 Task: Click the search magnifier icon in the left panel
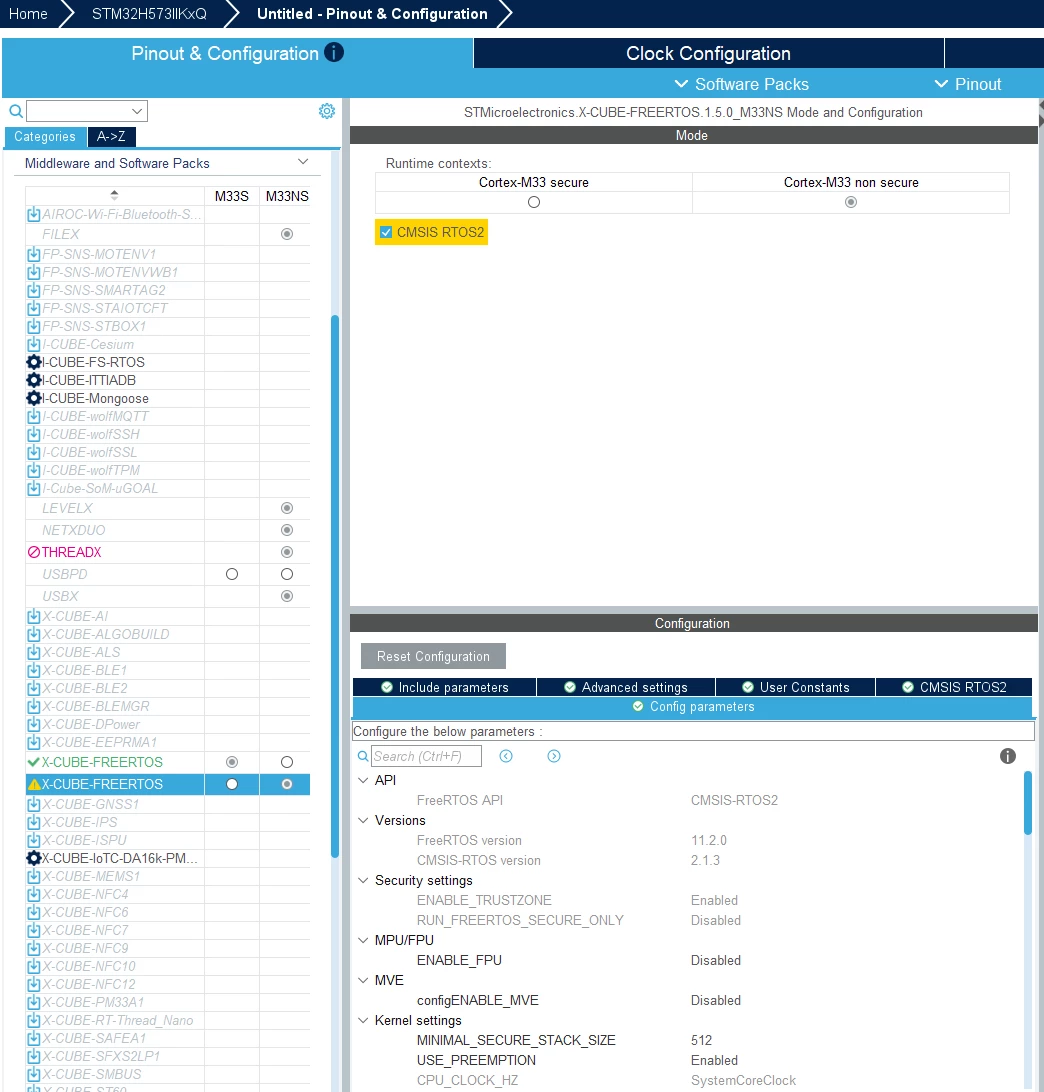click(x=15, y=111)
